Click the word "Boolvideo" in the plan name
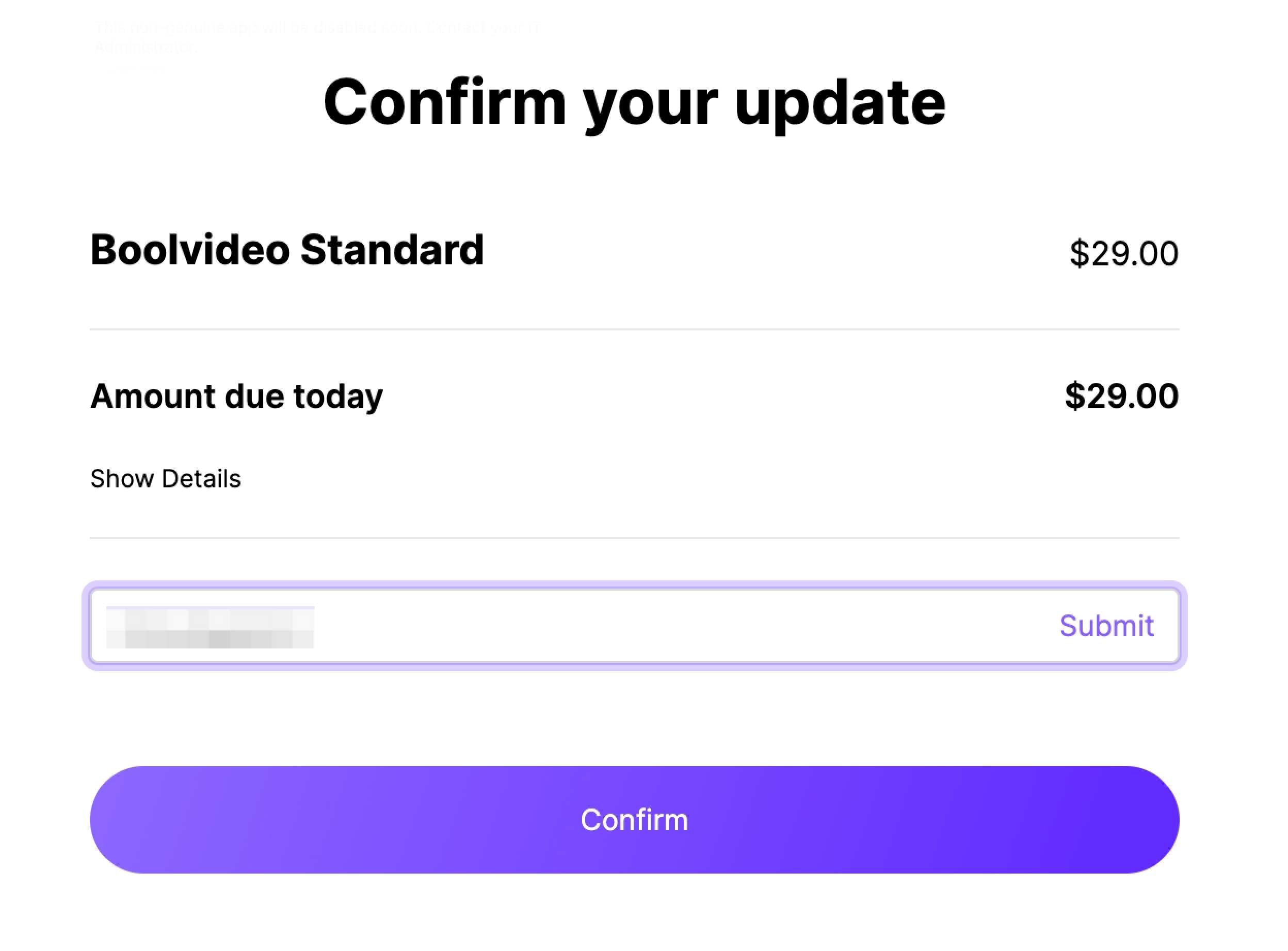 click(190, 250)
